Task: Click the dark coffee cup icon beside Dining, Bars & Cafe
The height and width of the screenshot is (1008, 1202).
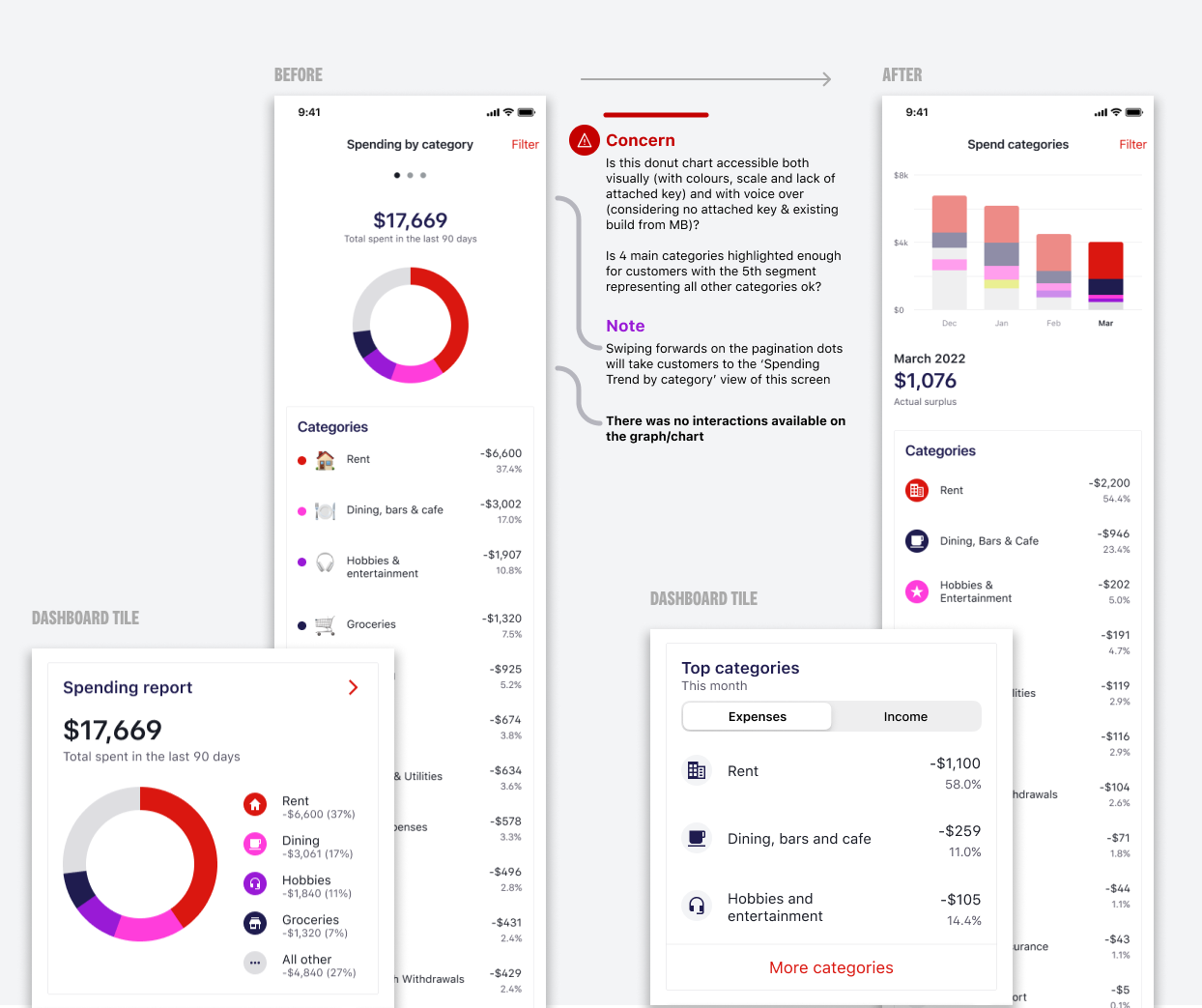Action: point(916,540)
